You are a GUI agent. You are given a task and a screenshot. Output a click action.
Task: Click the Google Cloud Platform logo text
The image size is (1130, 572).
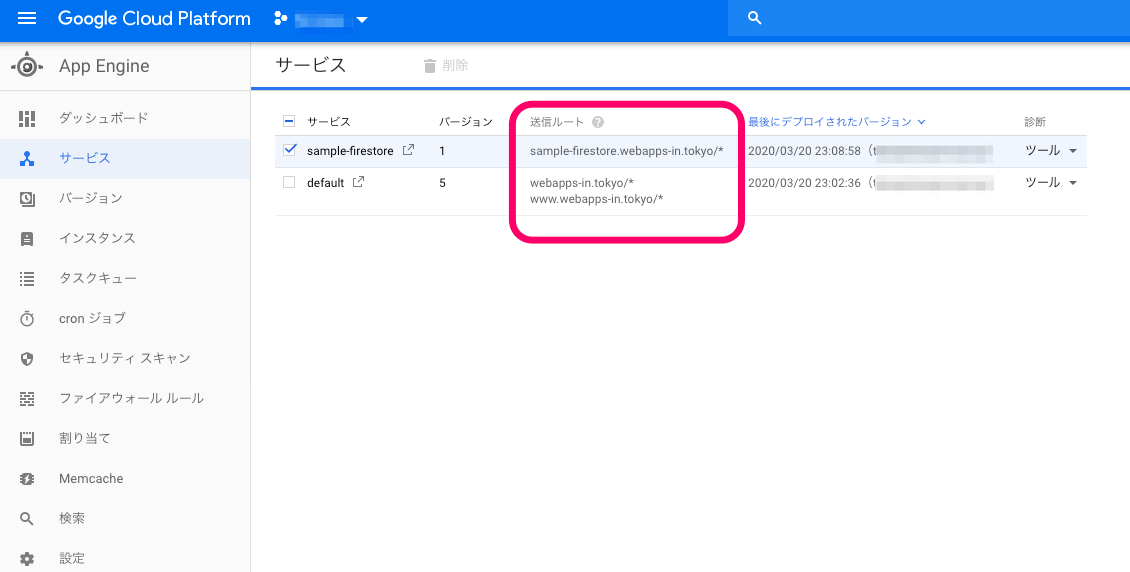coord(154,19)
